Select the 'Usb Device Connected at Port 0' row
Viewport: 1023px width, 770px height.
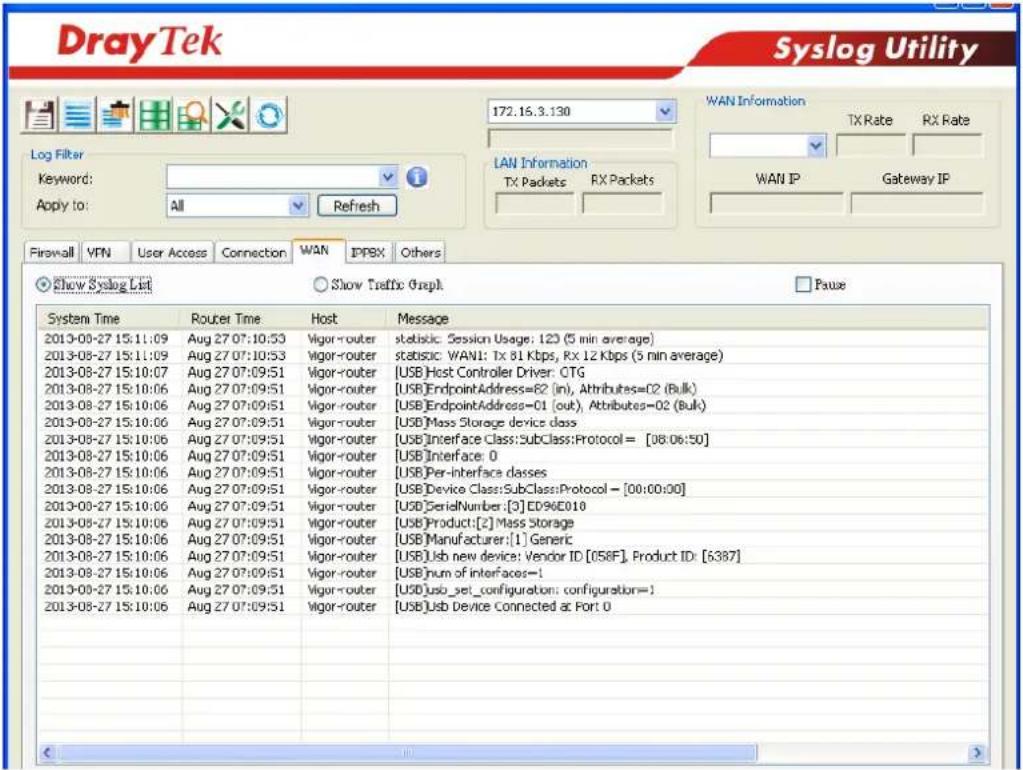pyautogui.click(x=513, y=607)
